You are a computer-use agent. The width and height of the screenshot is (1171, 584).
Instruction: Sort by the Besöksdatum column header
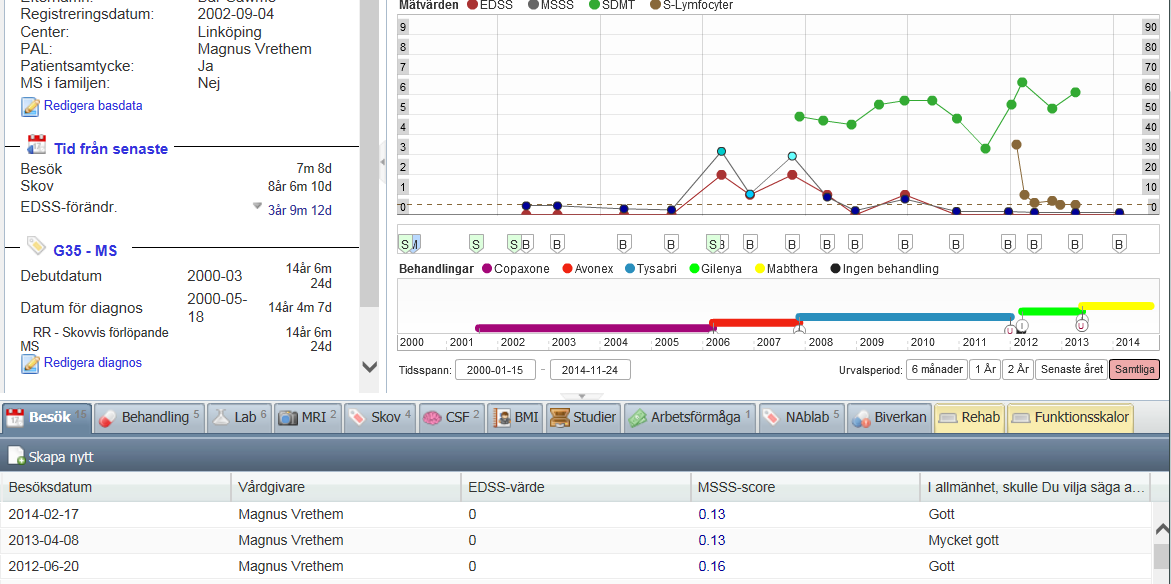pos(116,487)
